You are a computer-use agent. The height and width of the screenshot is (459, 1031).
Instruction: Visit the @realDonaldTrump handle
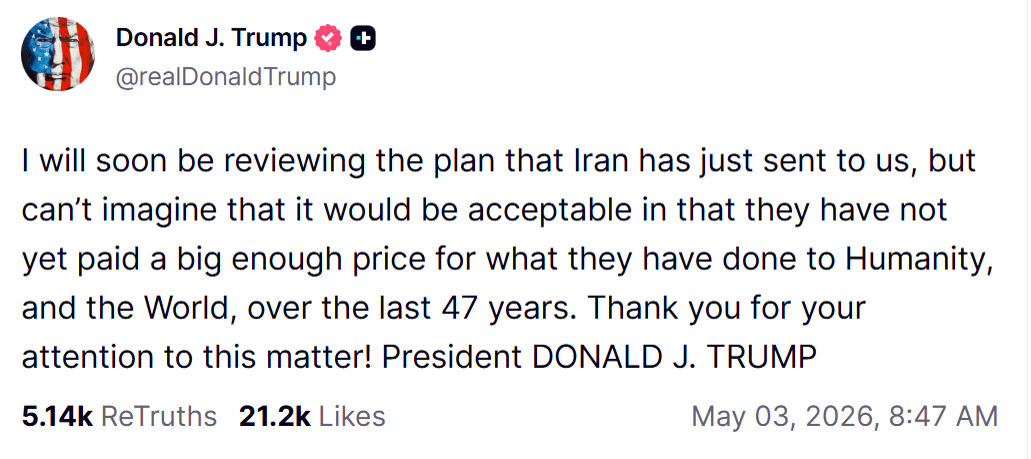226,77
